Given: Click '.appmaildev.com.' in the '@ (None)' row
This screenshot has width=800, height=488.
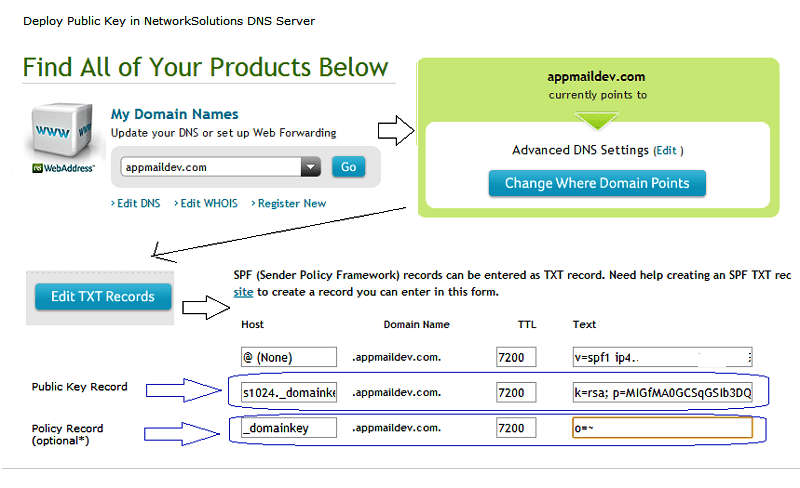Looking at the screenshot, I should tap(396, 357).
